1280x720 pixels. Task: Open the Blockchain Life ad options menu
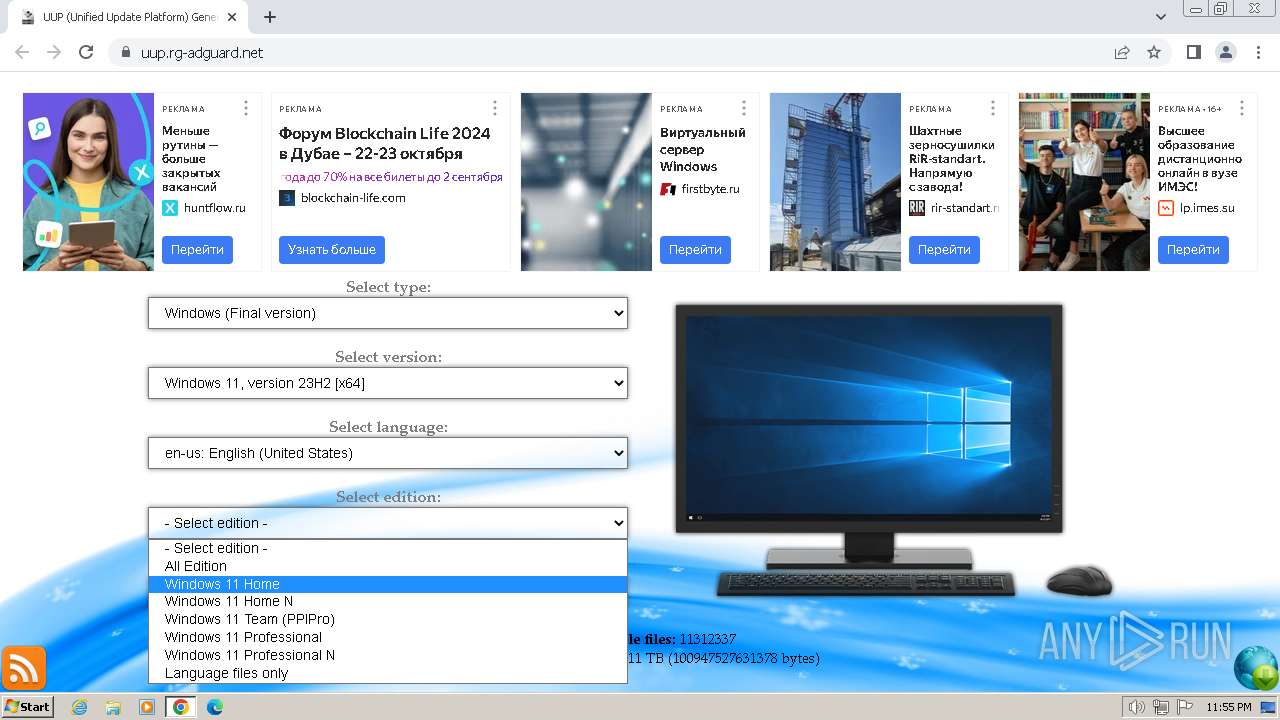[495, 108]
